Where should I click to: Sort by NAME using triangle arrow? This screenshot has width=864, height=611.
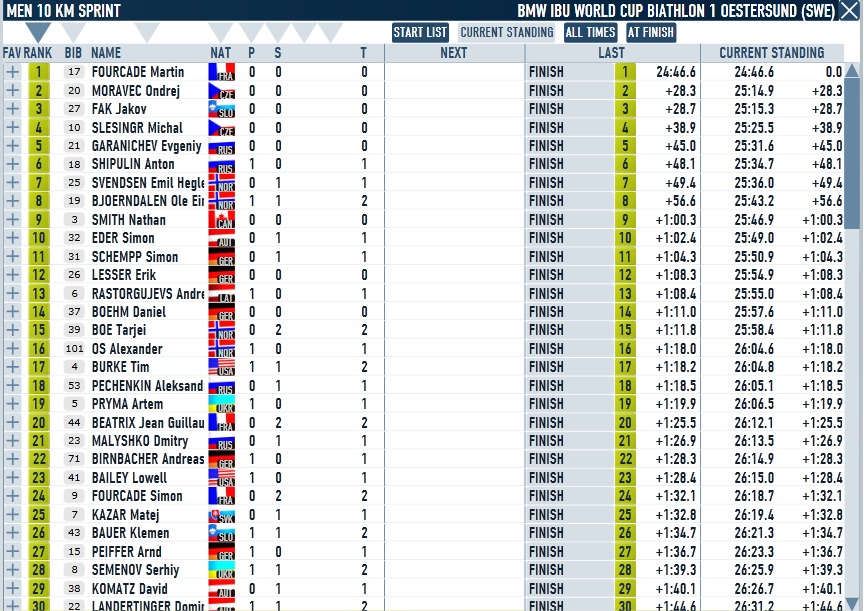click(147, 32)
